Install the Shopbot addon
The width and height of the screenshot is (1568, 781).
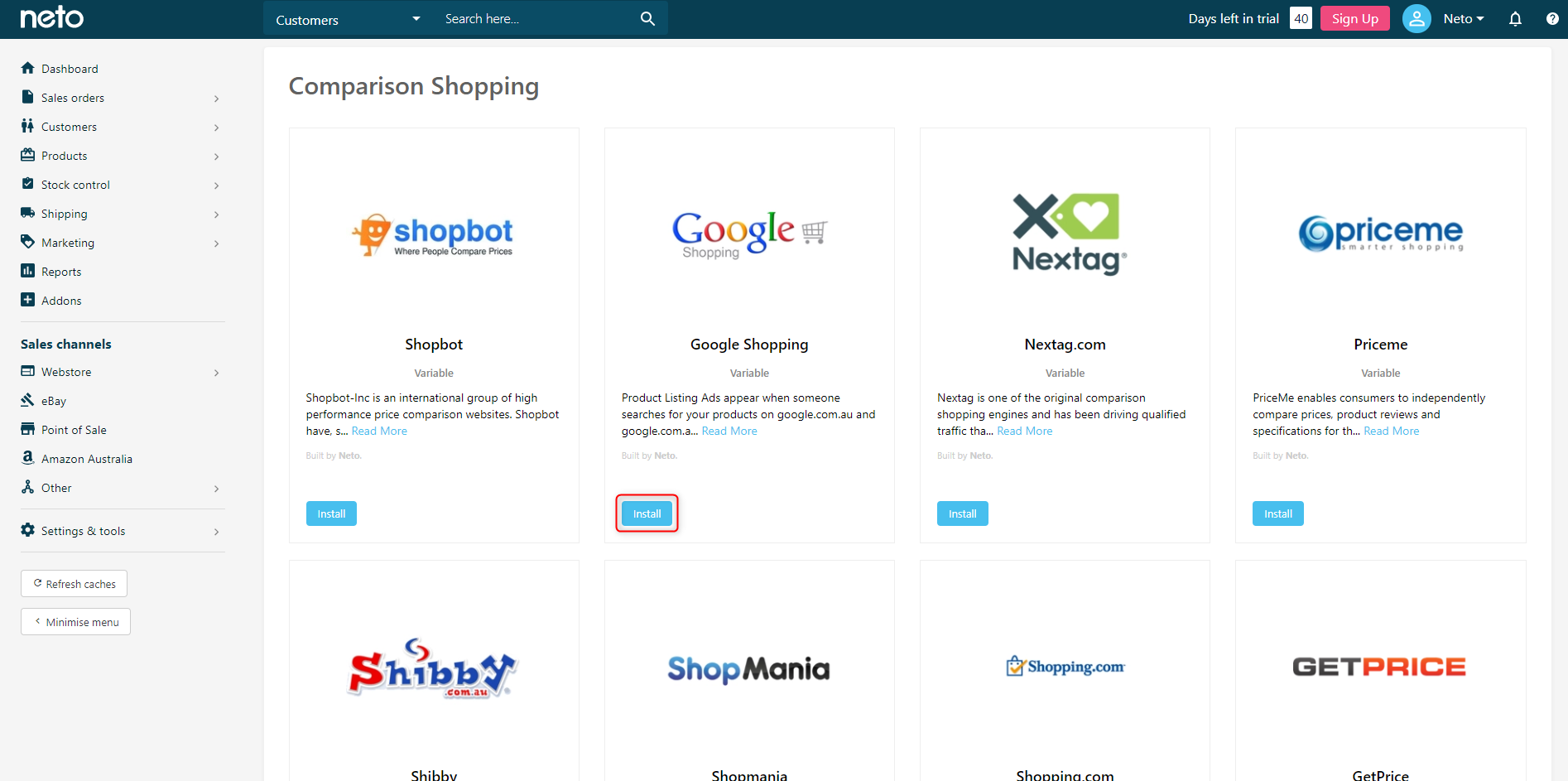(331, 513)
